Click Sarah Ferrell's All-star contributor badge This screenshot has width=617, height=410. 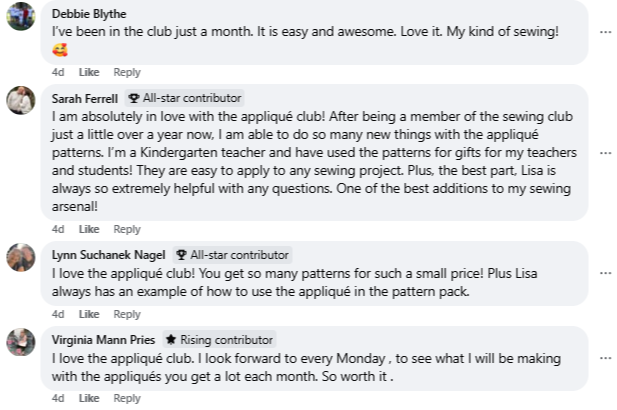point(185,98)
